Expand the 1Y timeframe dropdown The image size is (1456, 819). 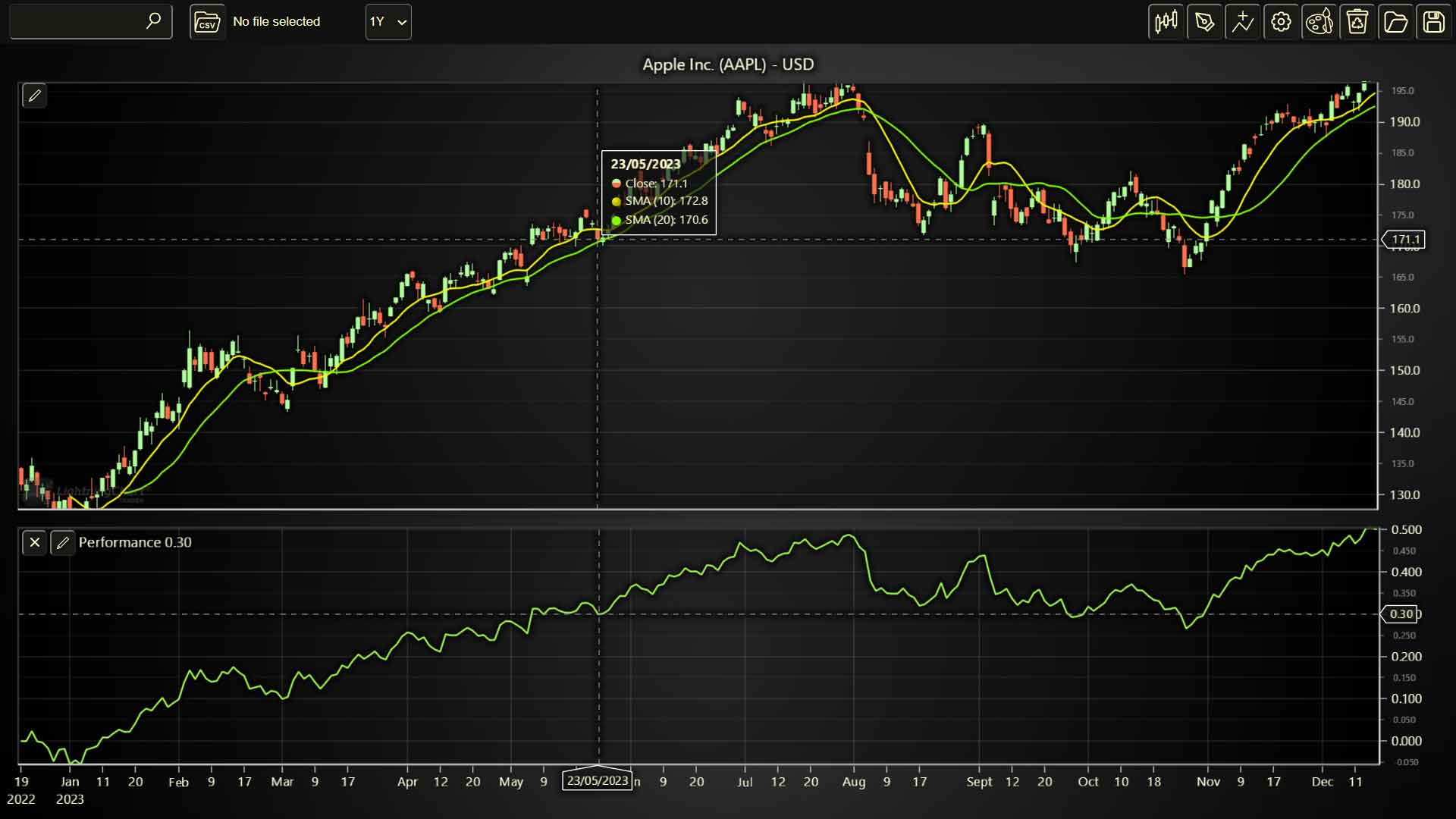(388, 22)
